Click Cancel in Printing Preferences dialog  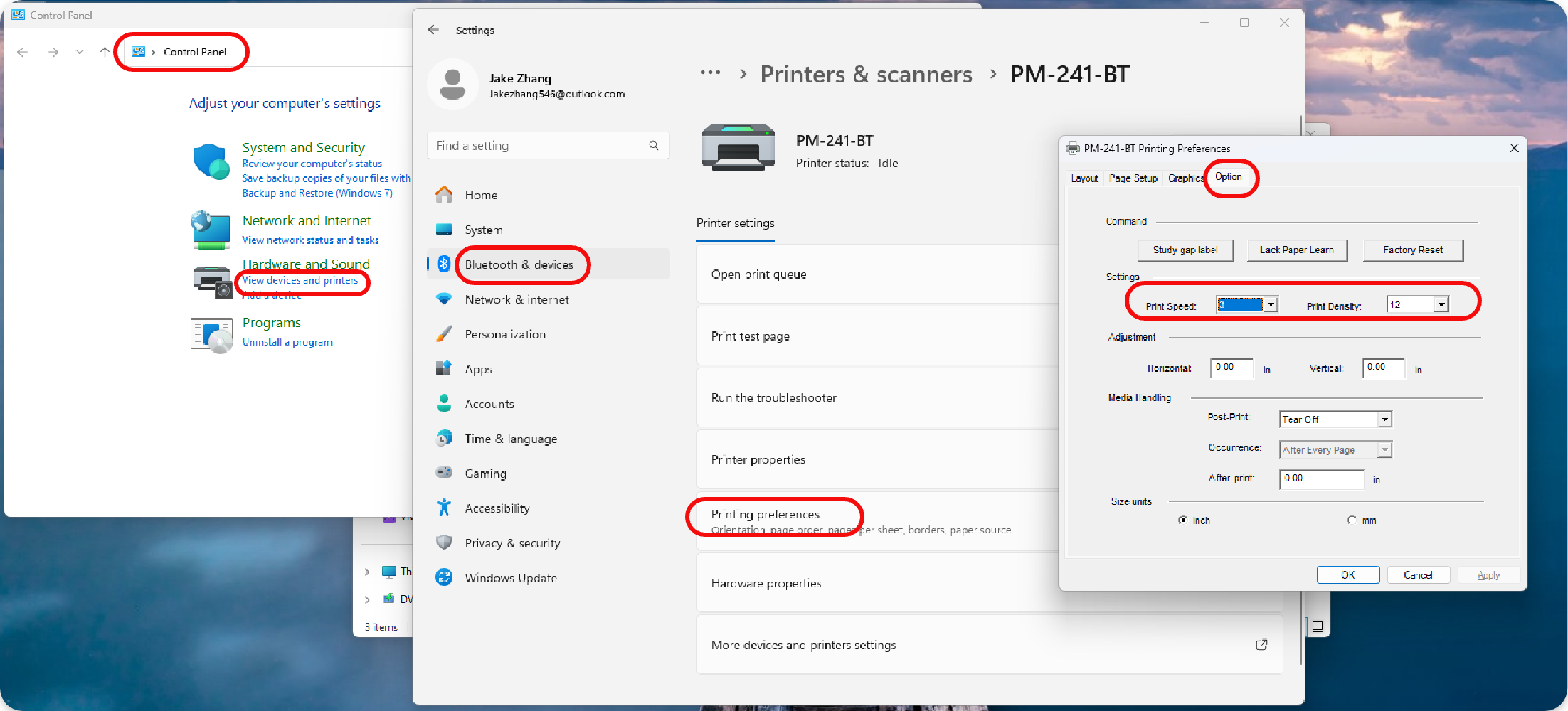pyautogui.click(x=1418, y=575)
